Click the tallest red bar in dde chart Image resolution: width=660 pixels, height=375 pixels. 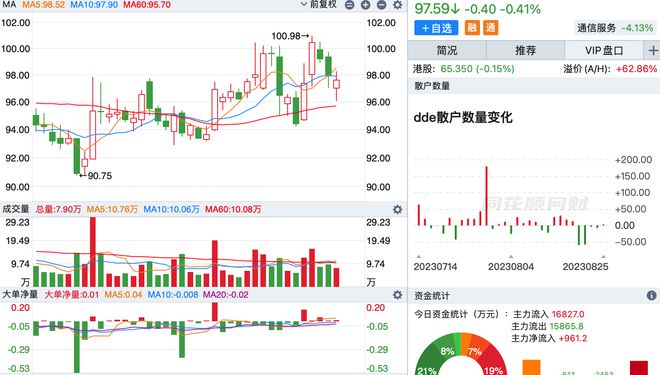click(x=487, y=196)
